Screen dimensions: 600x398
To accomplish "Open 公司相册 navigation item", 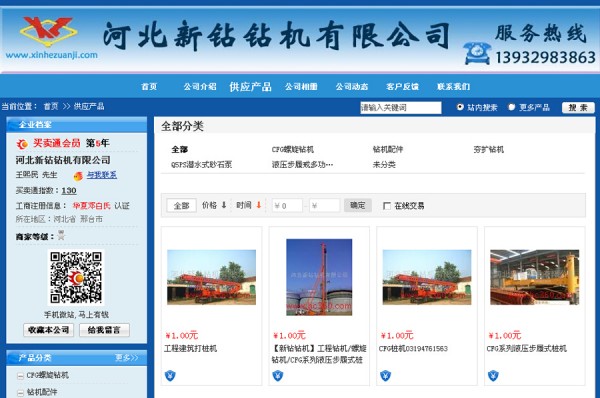I will [x=301, y=86].
